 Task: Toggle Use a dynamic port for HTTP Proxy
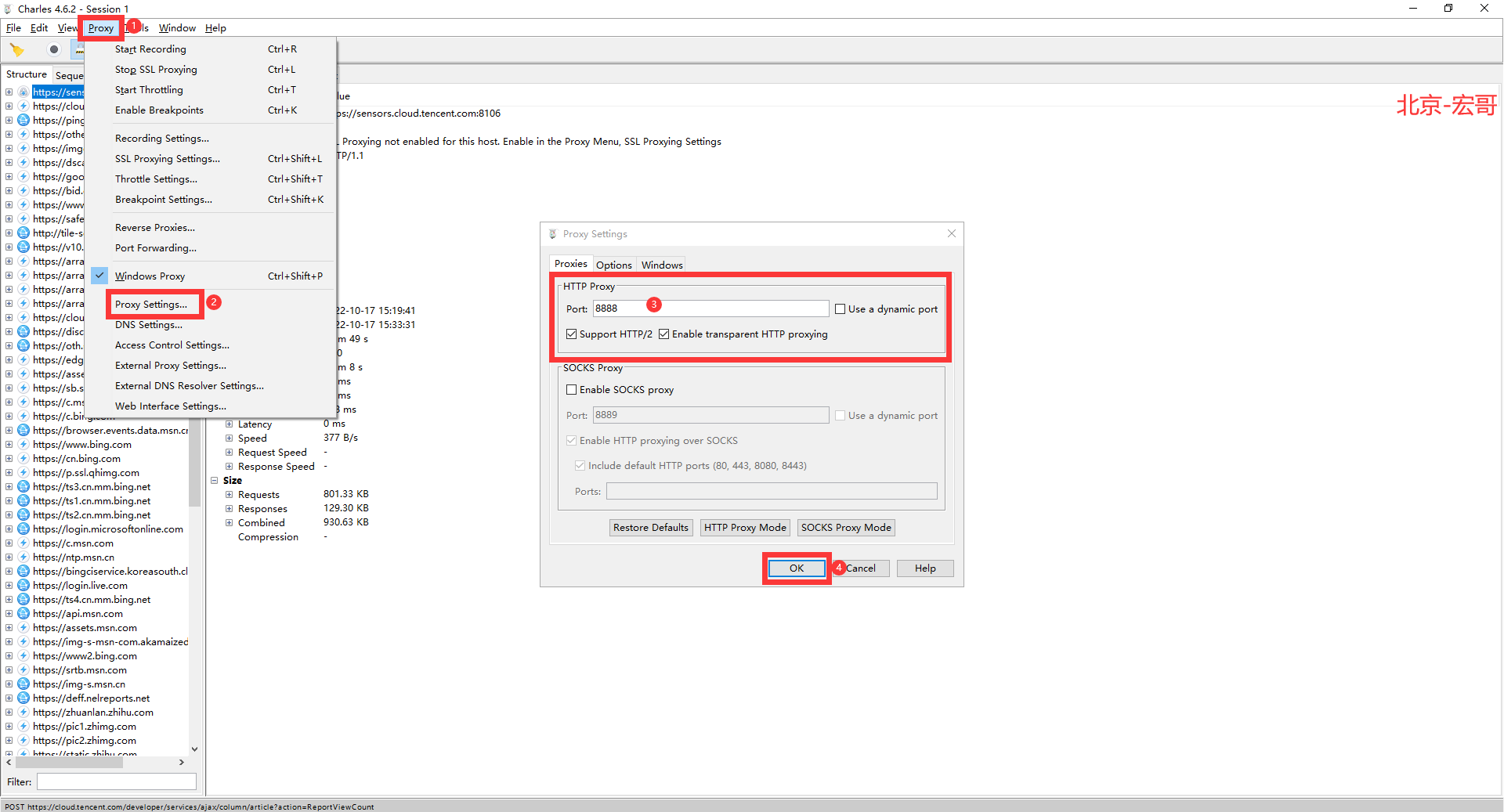click(x=841, y=309)
